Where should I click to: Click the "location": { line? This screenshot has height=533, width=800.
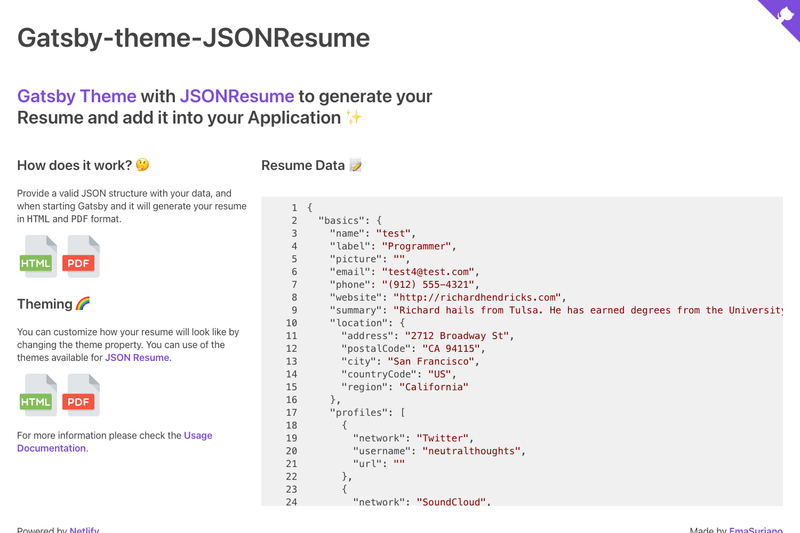367,323
